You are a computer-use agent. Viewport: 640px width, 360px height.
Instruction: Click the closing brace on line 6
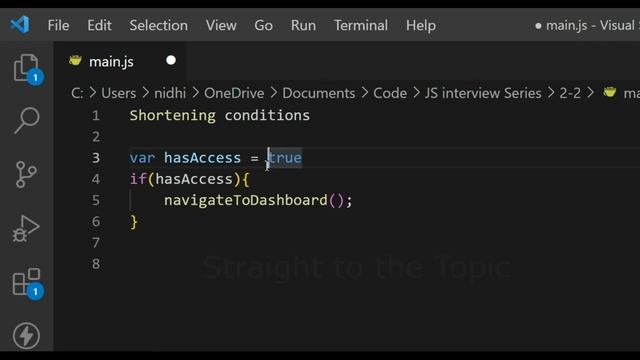pos(133,222)
